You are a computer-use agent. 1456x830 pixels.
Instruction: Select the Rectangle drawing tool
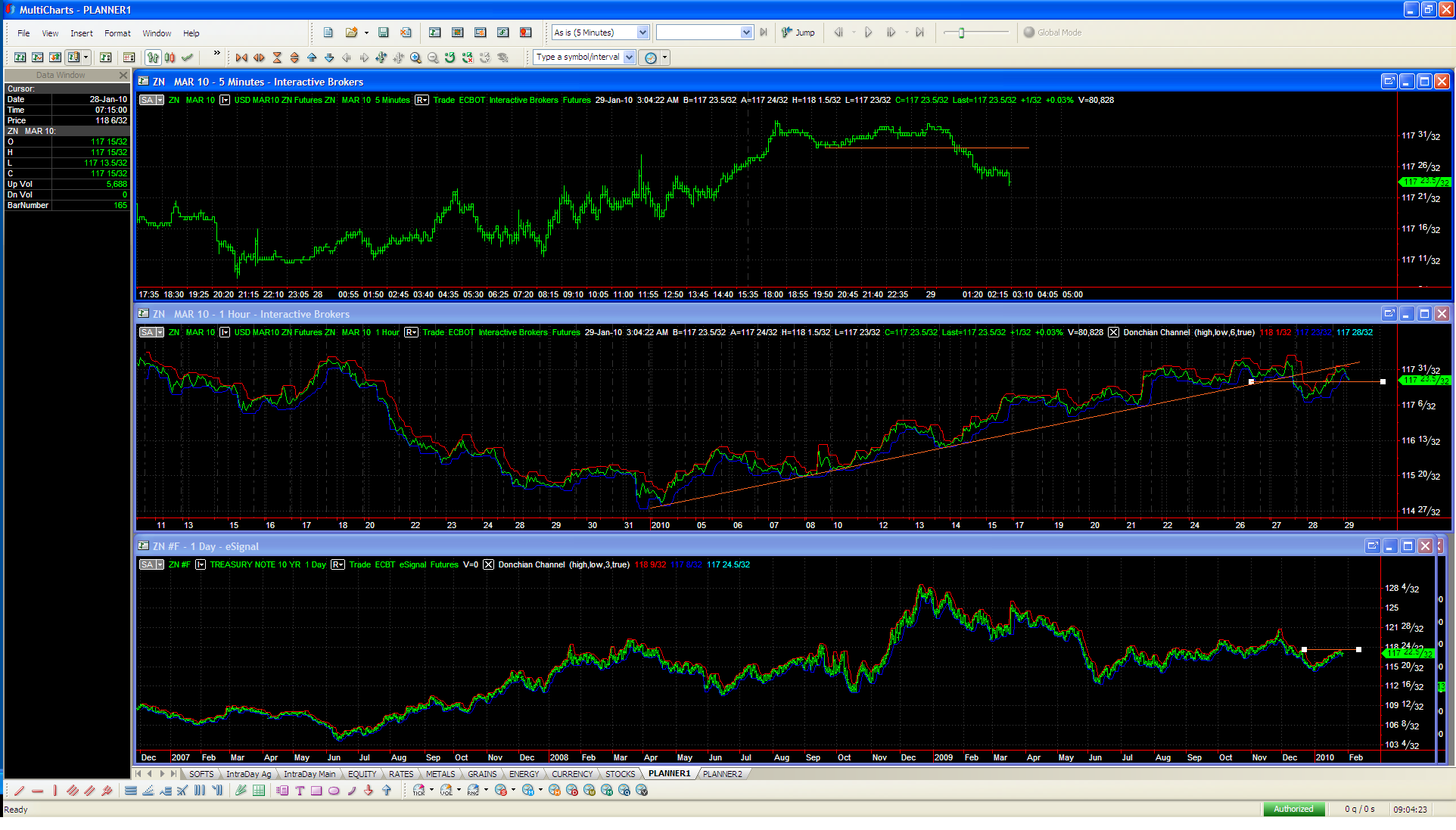(316, 791)
